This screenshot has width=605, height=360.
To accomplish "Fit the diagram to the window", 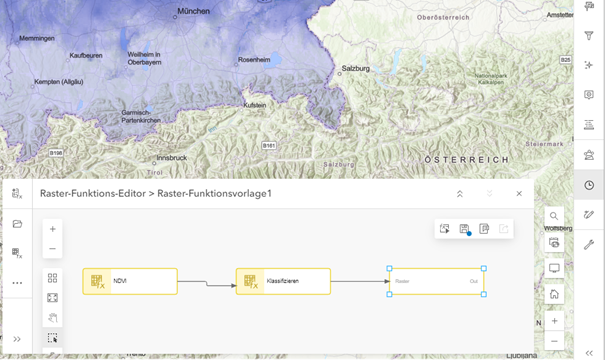I will (52, 297).
